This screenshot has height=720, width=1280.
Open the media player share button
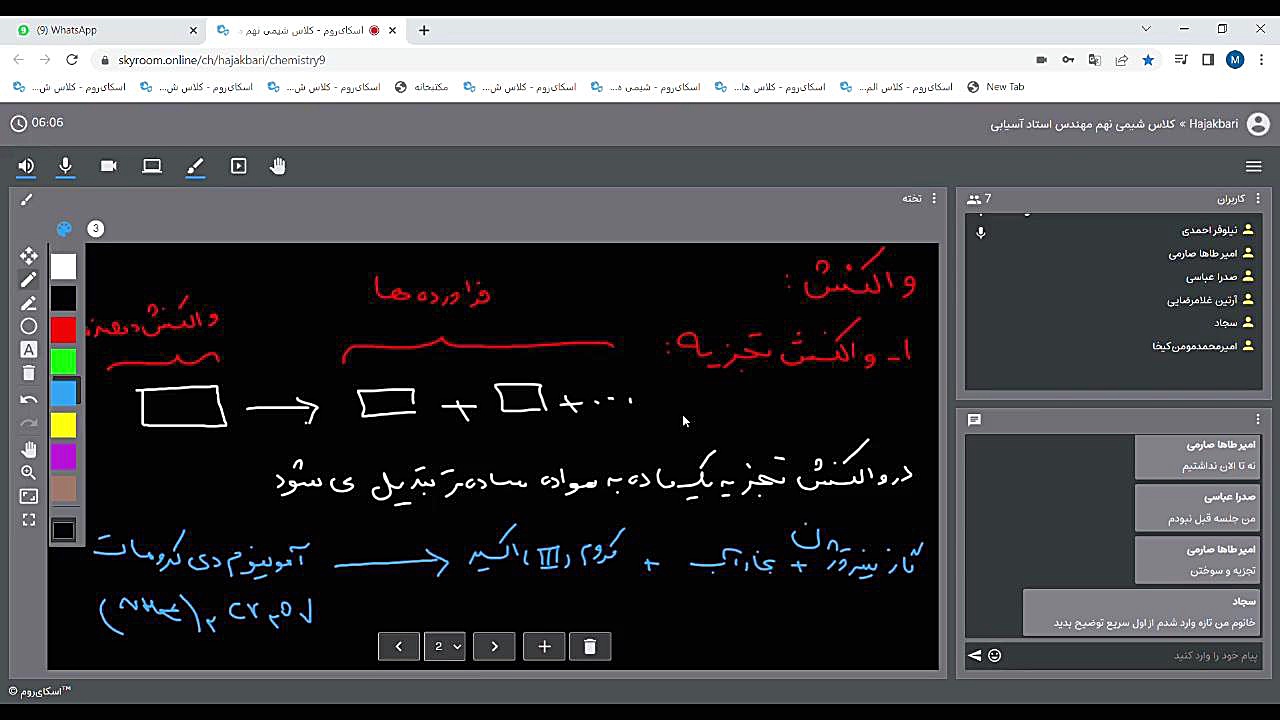(238, 166)
